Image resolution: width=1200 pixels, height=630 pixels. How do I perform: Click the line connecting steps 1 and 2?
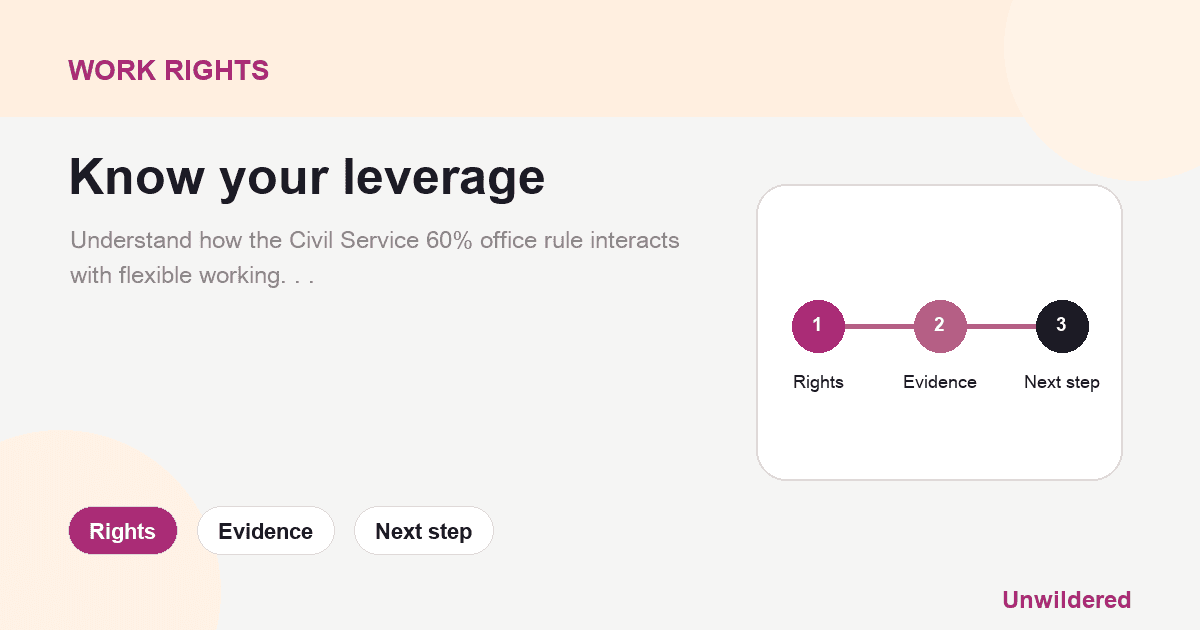pyautogui.click(x=879, y=326)
